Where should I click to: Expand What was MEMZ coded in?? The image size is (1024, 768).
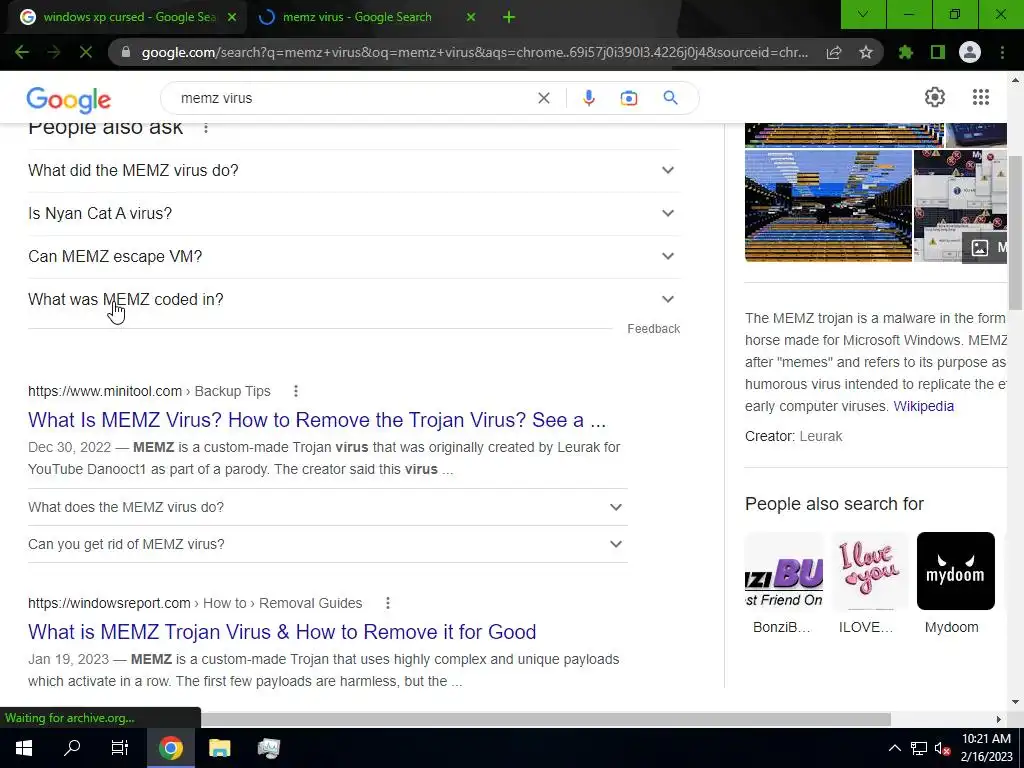tap(354, 300)
